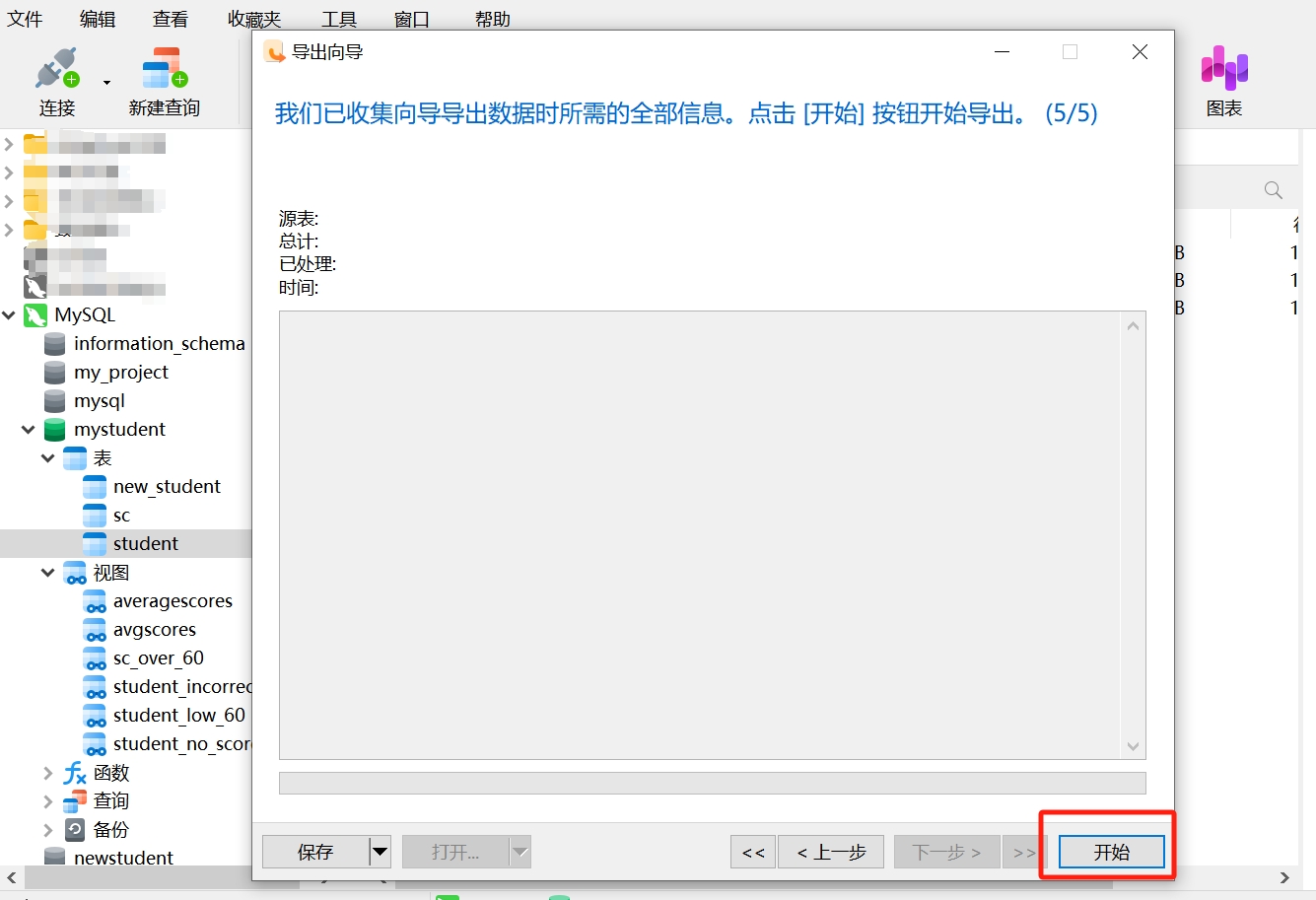Click log area scrollbar down arrow
The width and height of the screenshot is (1316, 900).
pos(1133,746)
